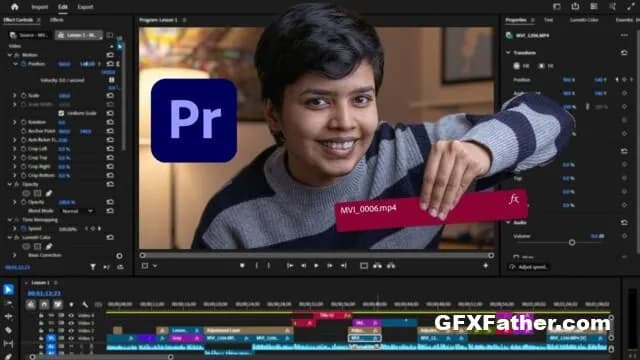Toggle visibility eye for Video 3 track
Viewport: 640px width, 360px height.
[71, 323]
